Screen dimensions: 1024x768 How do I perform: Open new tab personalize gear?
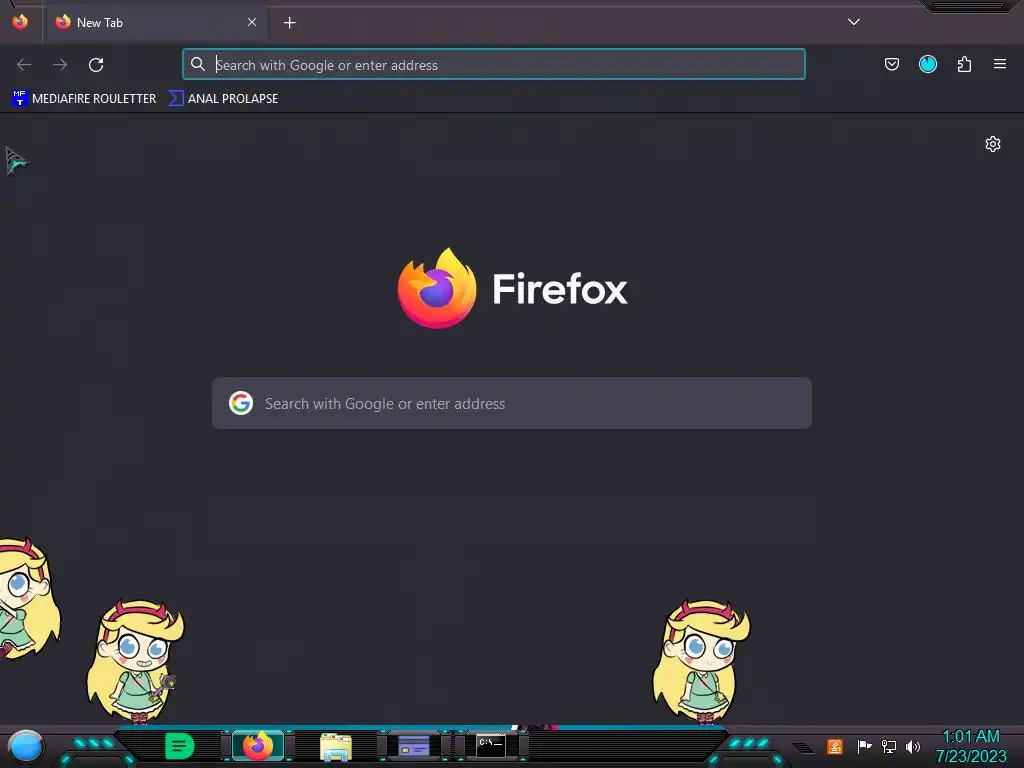tap(993, 144)
